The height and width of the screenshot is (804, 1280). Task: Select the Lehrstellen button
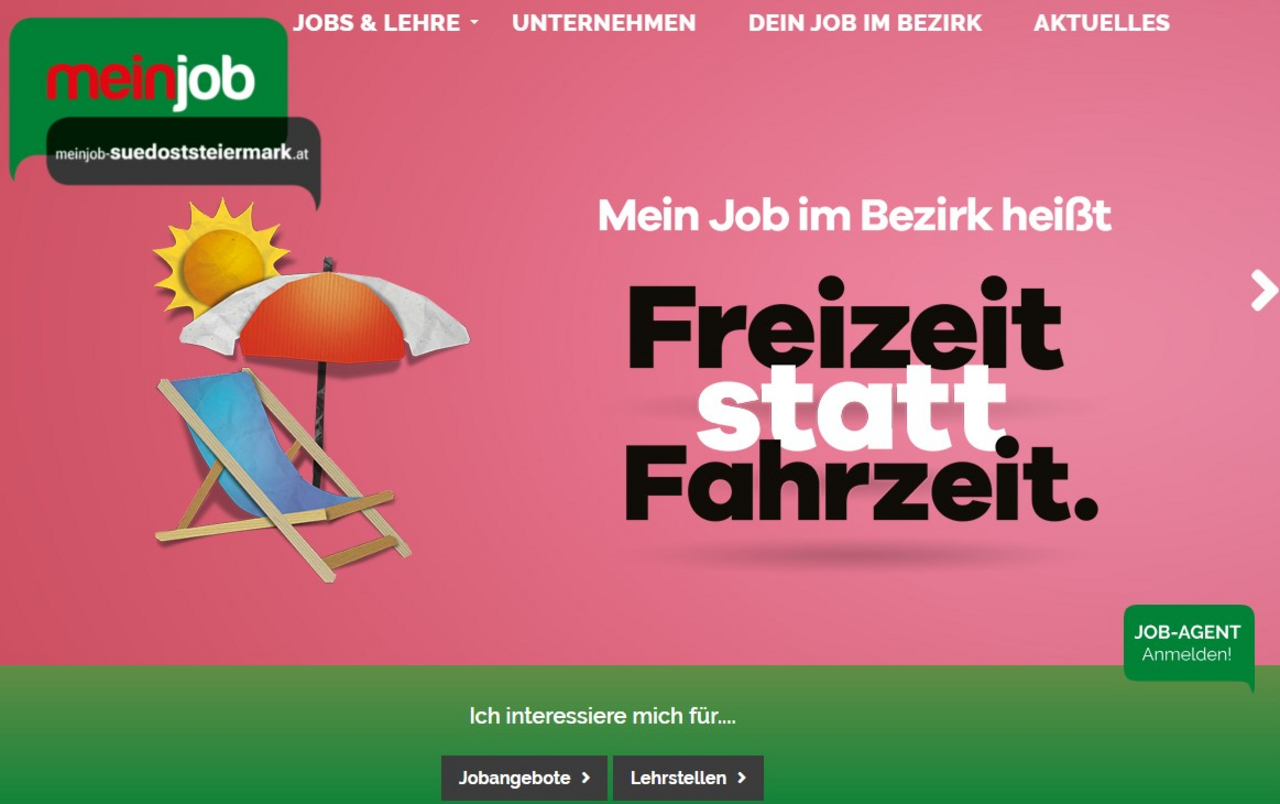coord(688,778)
